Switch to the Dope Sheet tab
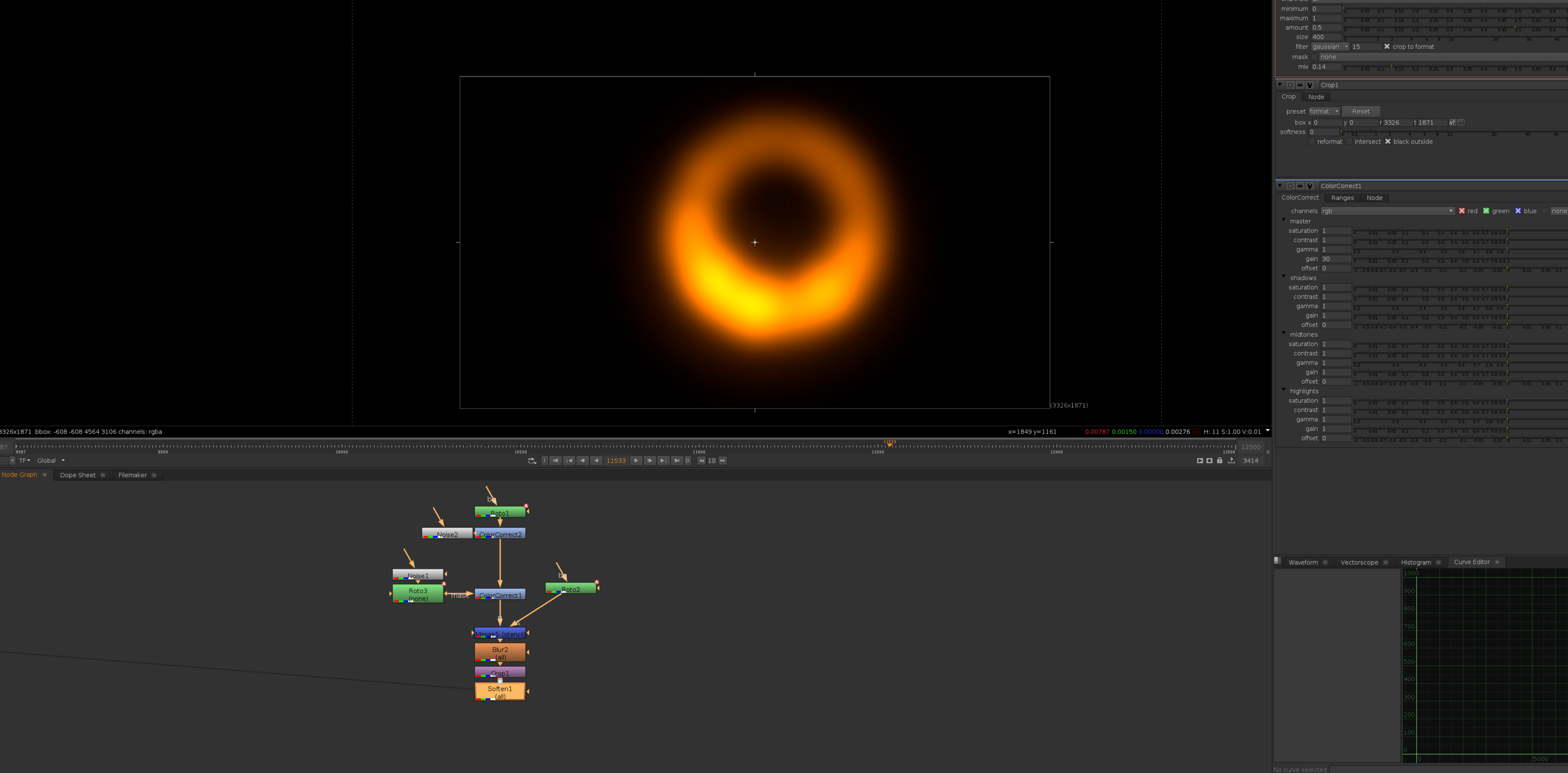The image size is (1568, 773). coord(78,474)
